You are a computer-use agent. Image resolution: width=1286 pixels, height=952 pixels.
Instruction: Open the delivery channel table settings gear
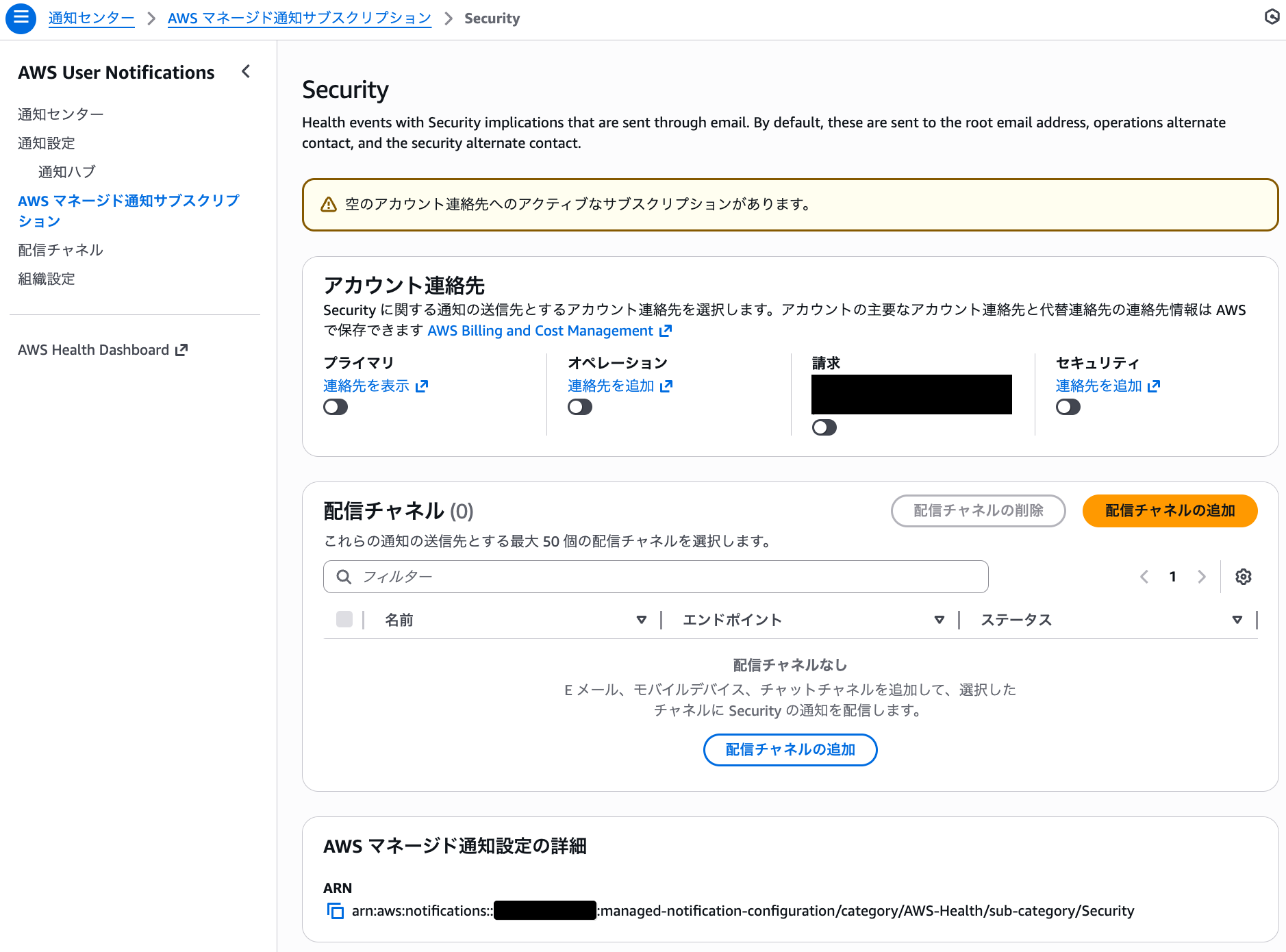click(1244, 577)
